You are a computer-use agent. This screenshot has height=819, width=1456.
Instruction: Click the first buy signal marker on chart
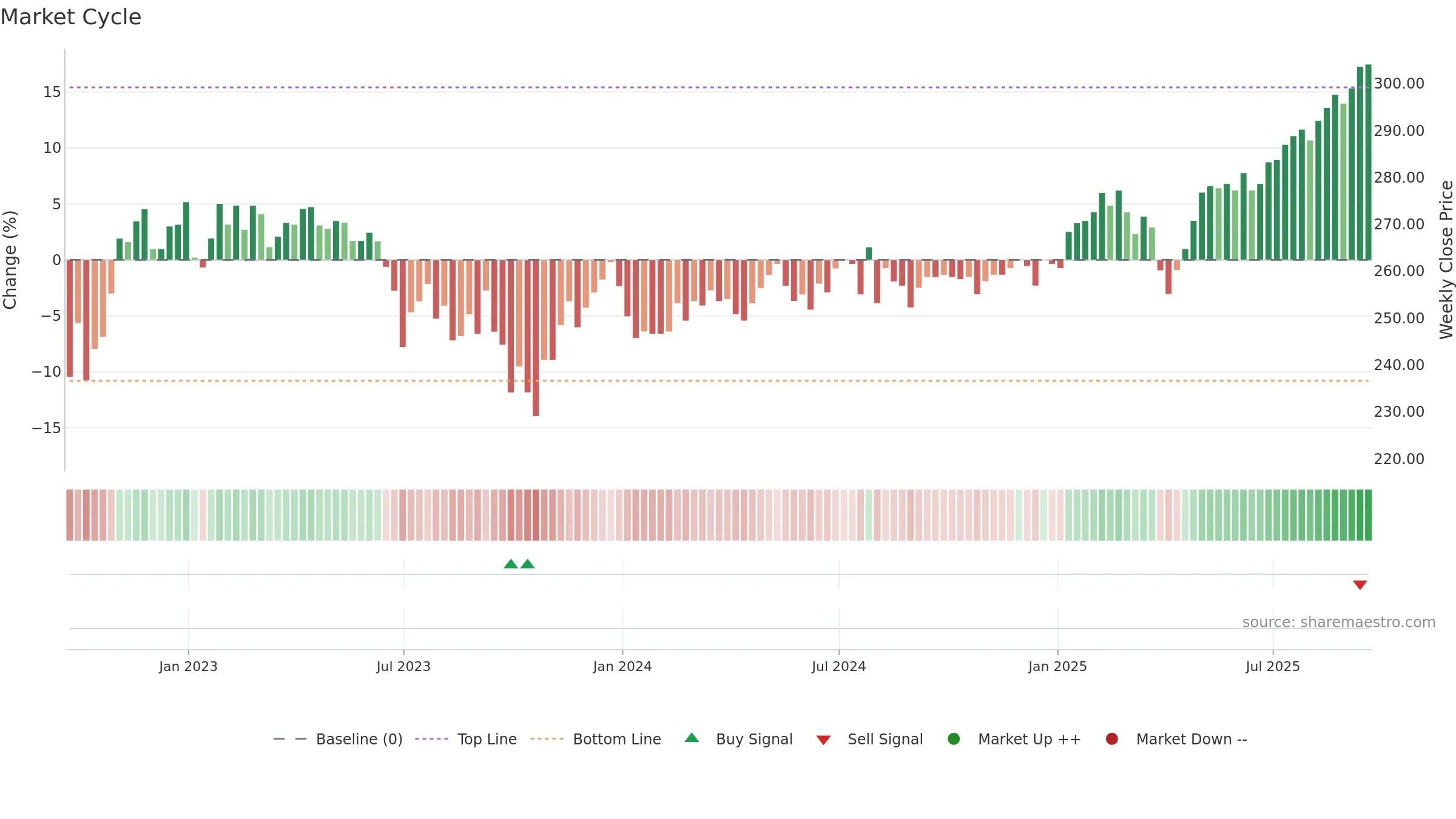click(511, 564)
